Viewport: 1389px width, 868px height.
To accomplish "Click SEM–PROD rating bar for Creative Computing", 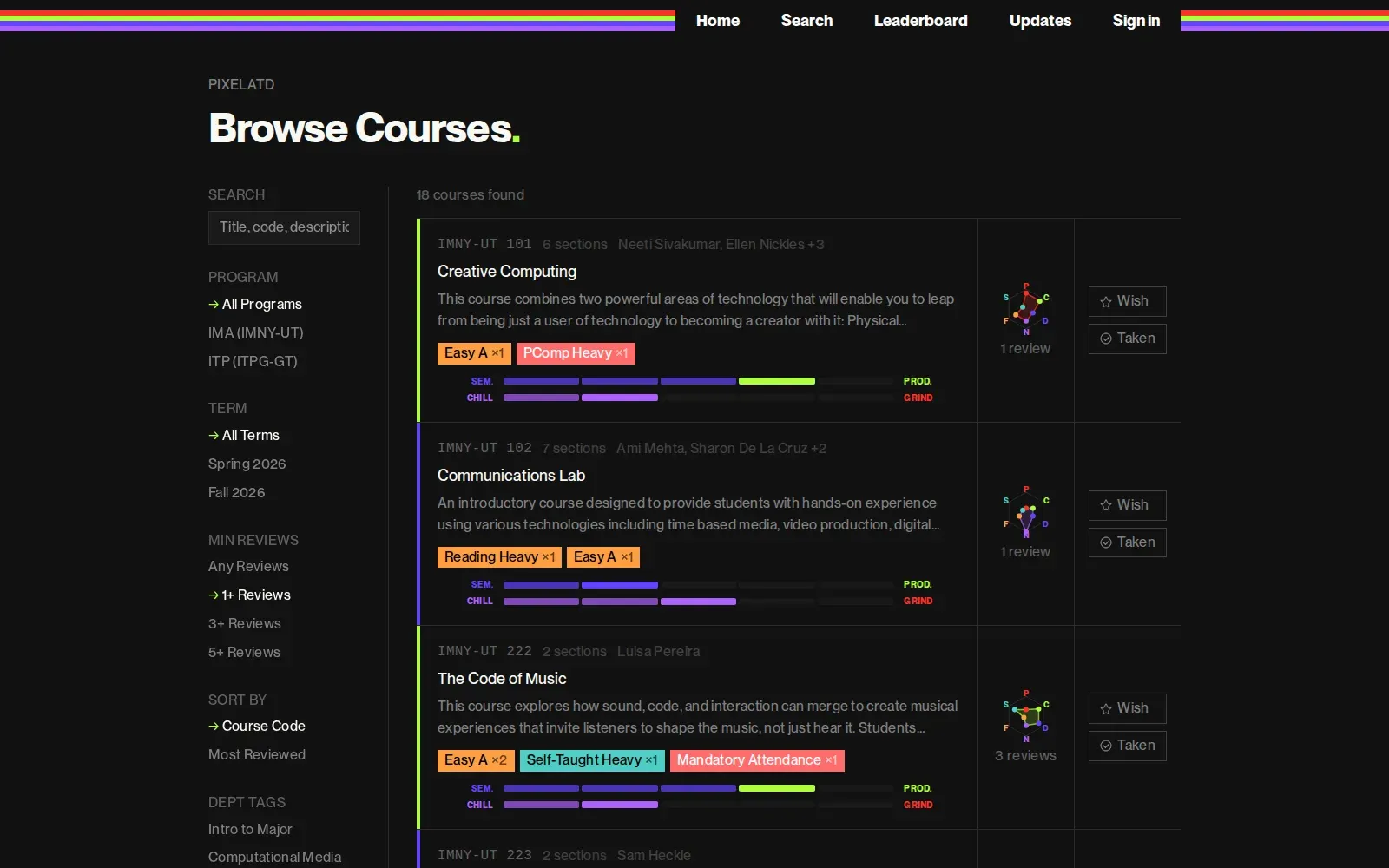I will pyautogui.click(x=699, y=381).
